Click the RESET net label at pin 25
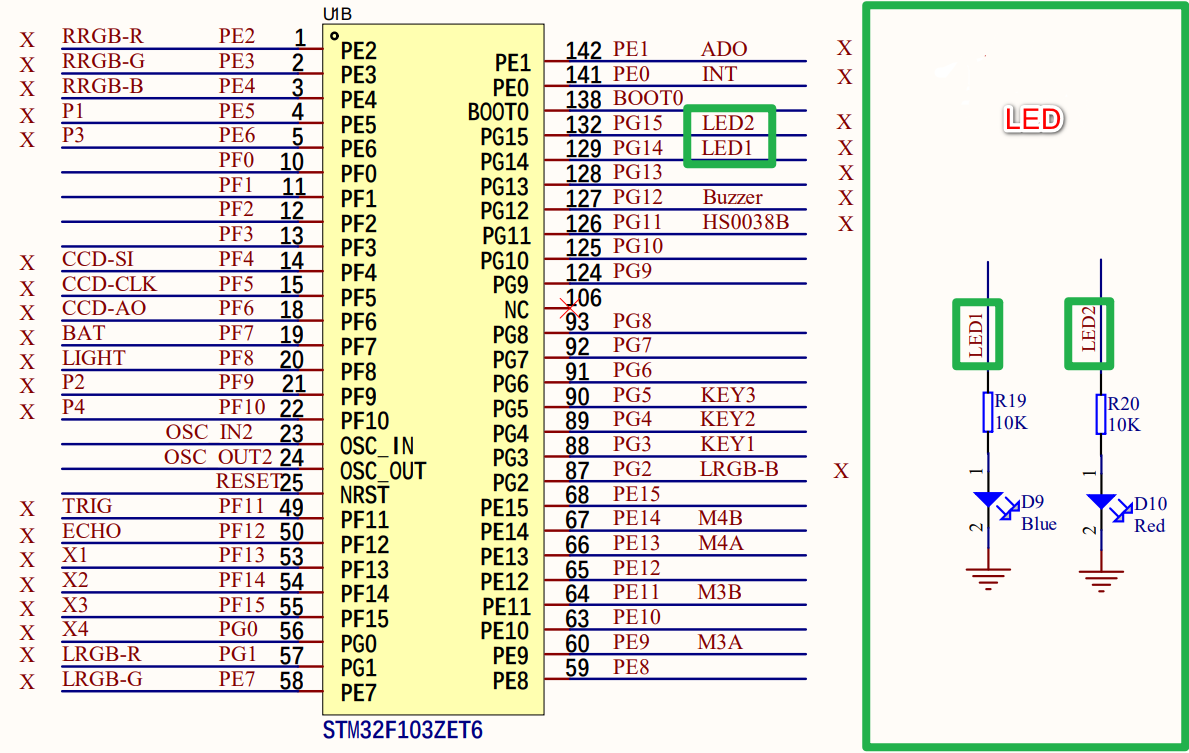 [248, 481]
